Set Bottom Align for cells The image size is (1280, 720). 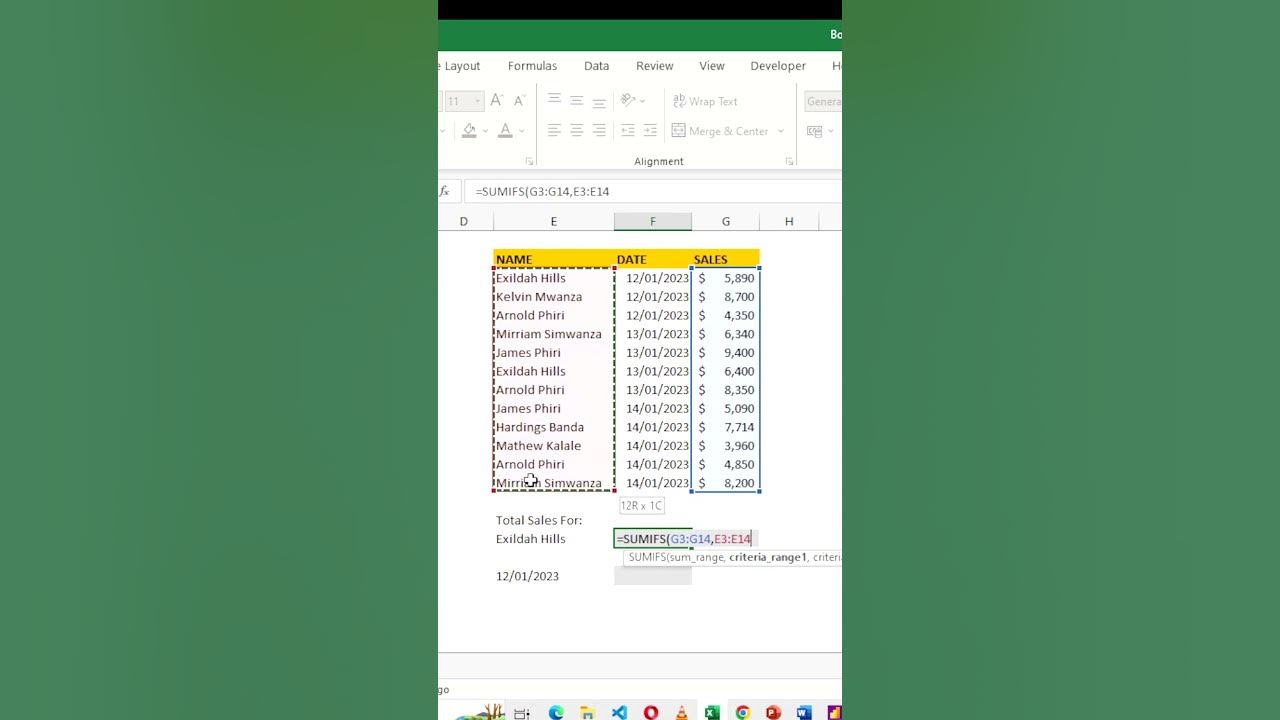point(599,101)
